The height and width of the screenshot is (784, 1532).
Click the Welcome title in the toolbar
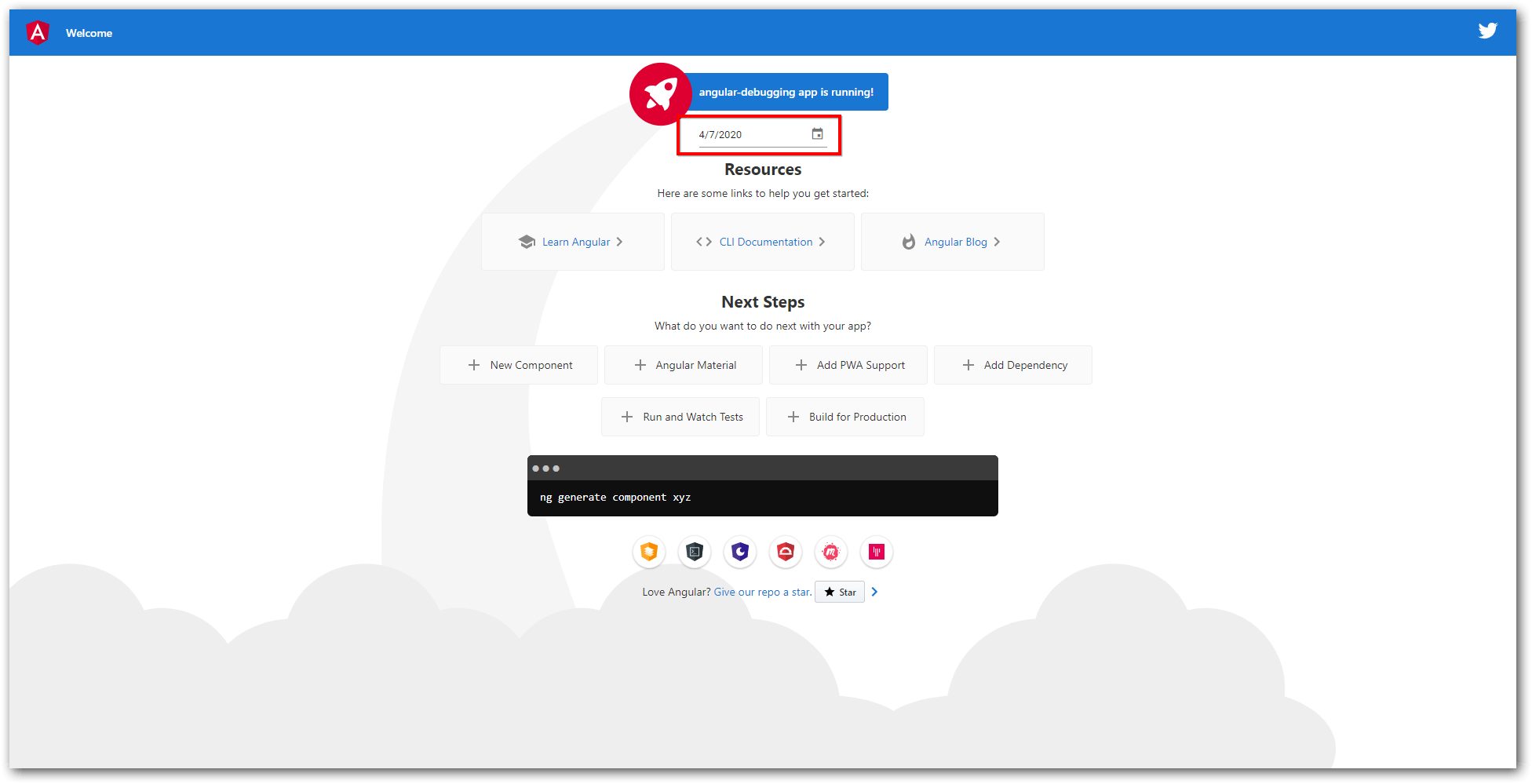tap(89, 33)
